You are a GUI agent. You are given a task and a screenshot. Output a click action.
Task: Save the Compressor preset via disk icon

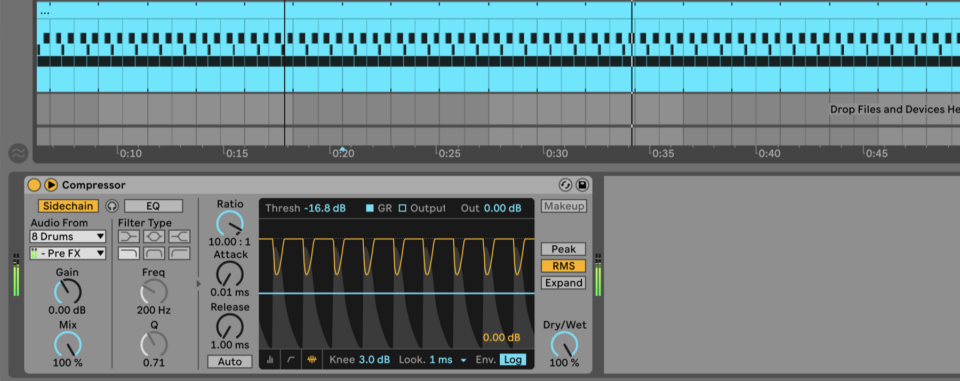pyautogui.click(x=582, y=185)
